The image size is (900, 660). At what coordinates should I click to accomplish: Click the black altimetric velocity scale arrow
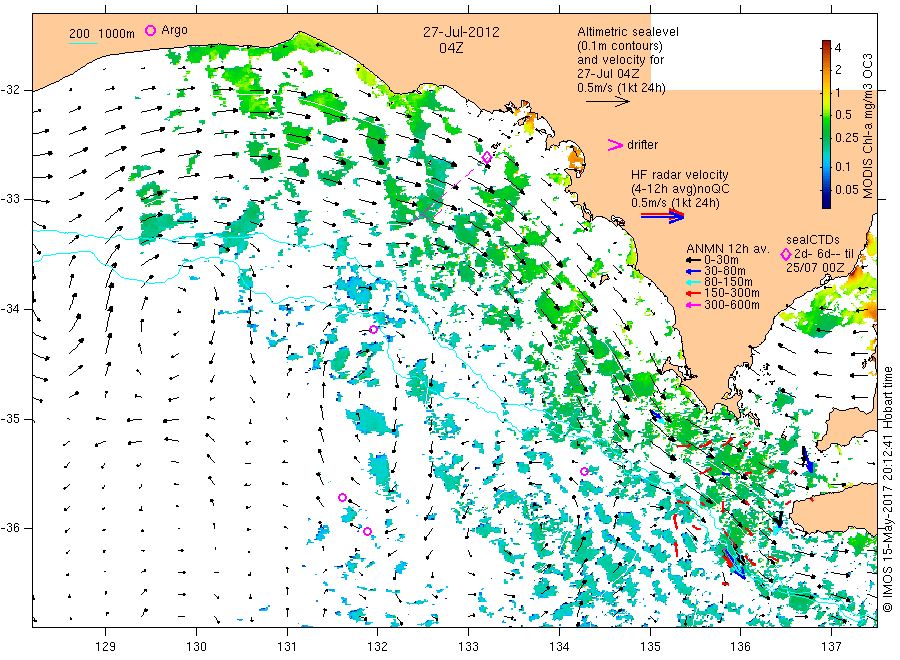(x=608, y=102)
